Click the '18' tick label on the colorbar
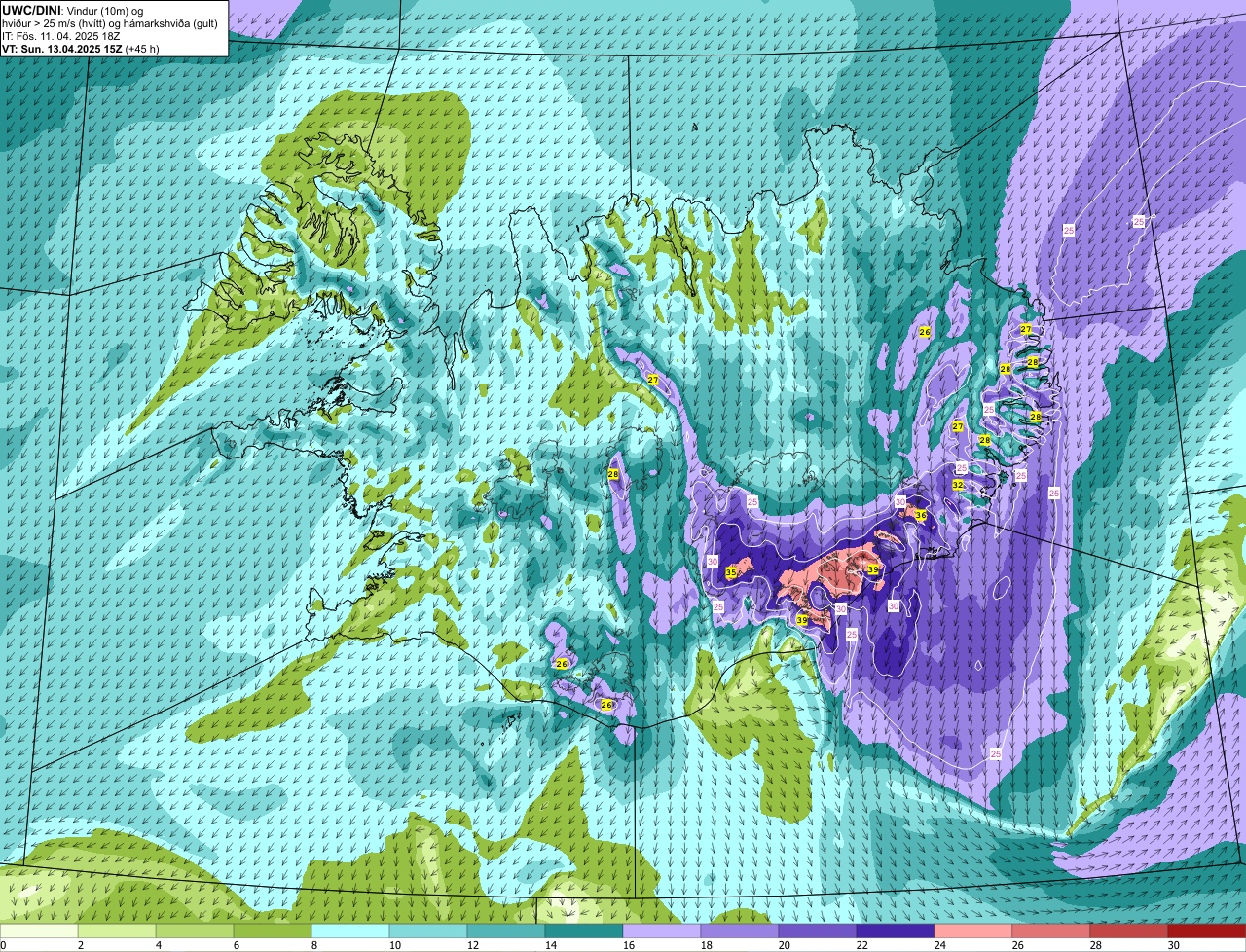Screen dimensions: 1246x952 [707, 945]
